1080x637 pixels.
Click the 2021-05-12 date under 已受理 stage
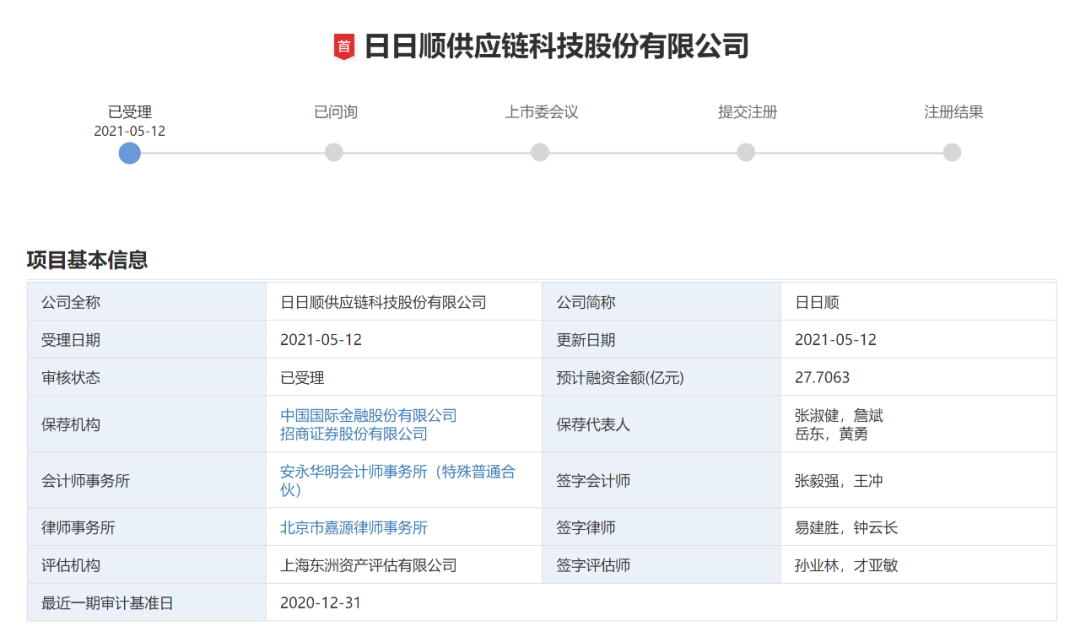pyautogui.click(x=129, y=131)
